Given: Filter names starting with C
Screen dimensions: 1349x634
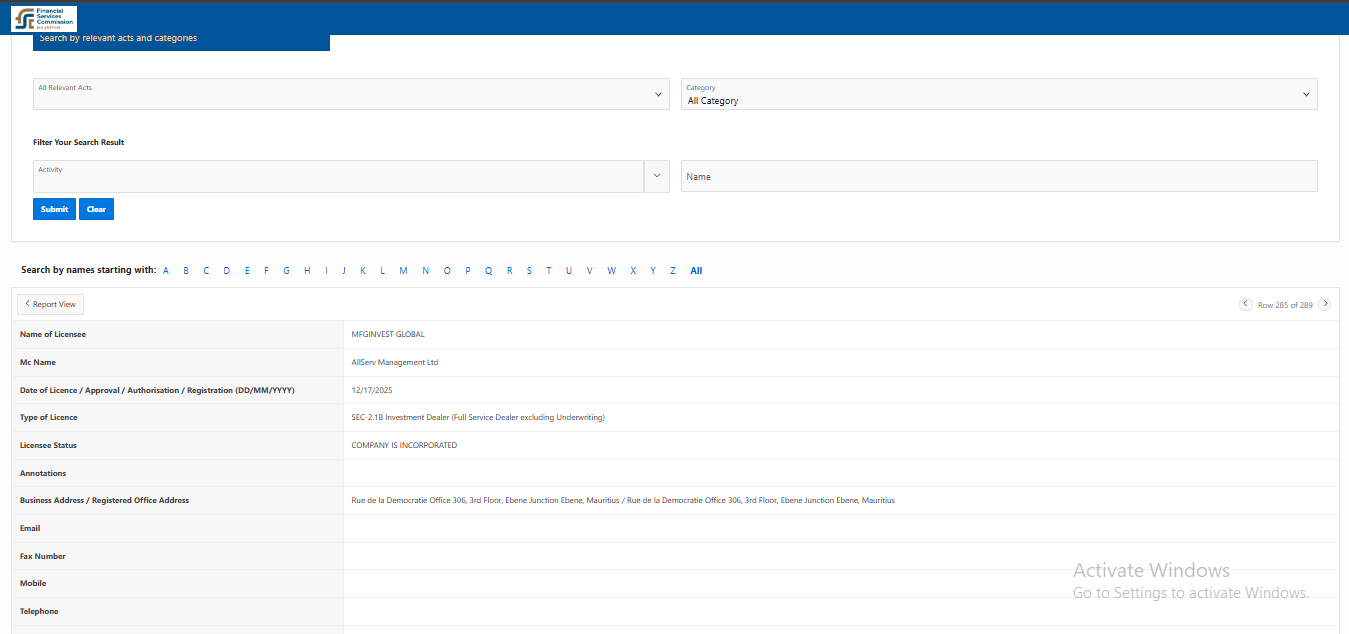Looking at the screenshot, I should pos(206,271).
